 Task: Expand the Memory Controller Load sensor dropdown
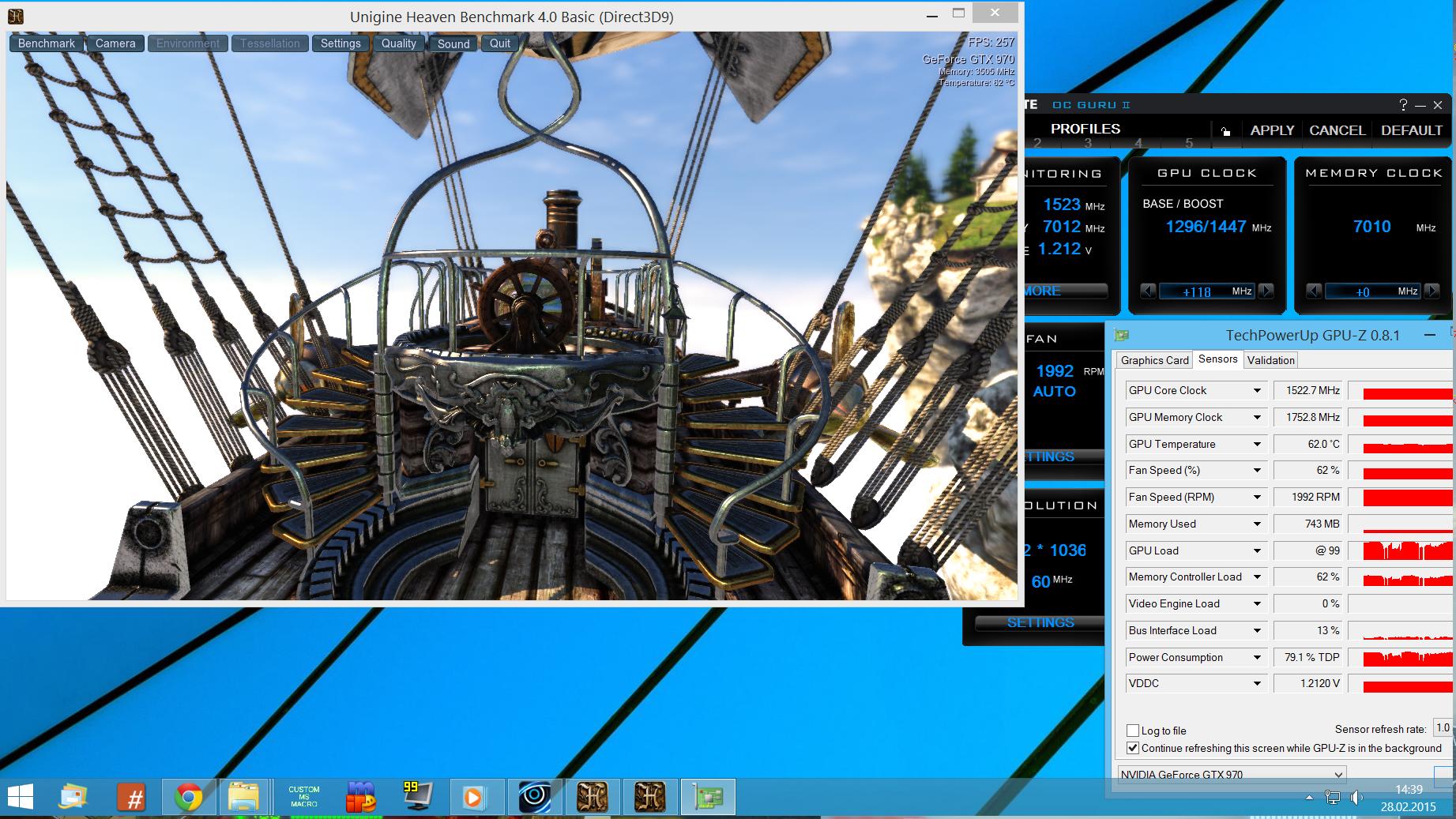click(x=1257, y=577)
